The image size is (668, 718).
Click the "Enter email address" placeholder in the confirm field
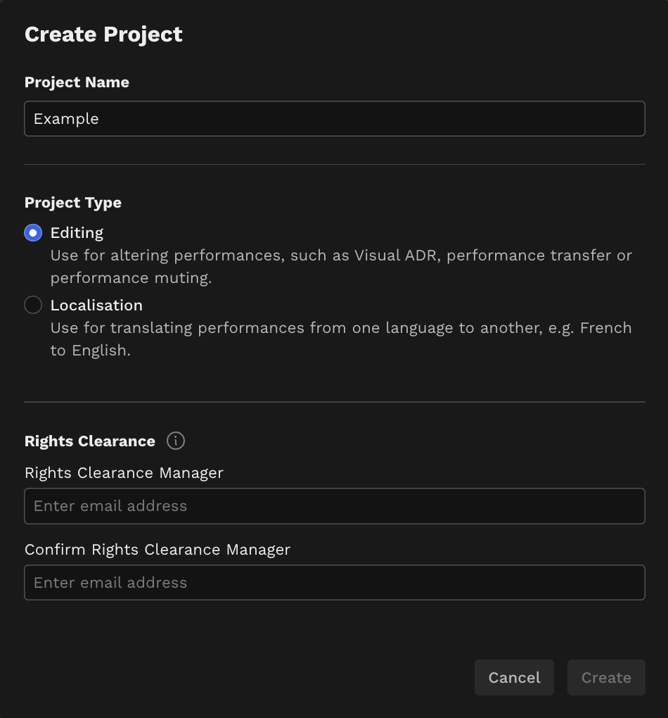tap(110, 582)
